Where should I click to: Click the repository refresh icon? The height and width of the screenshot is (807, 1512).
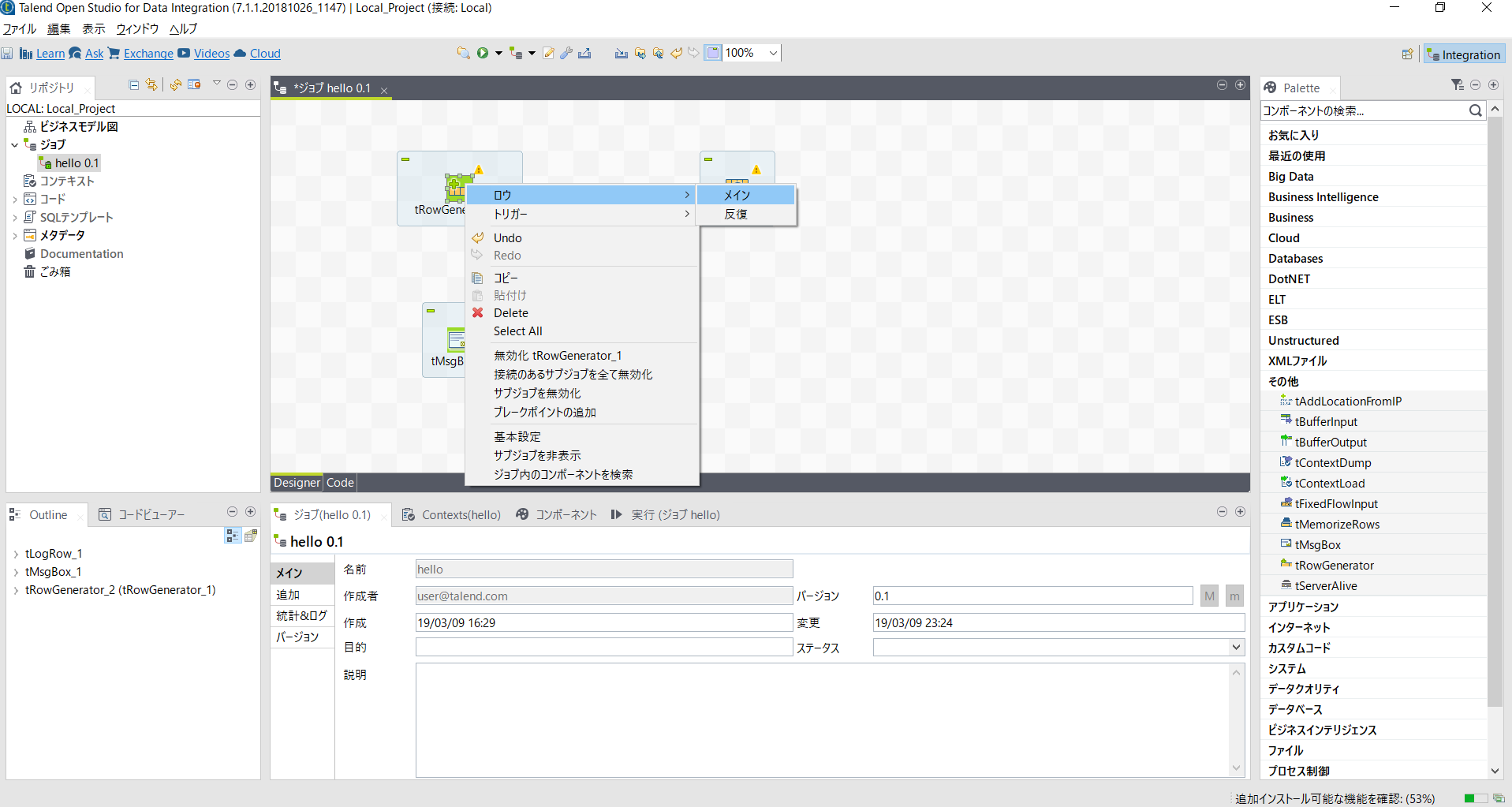coord(175,85)
